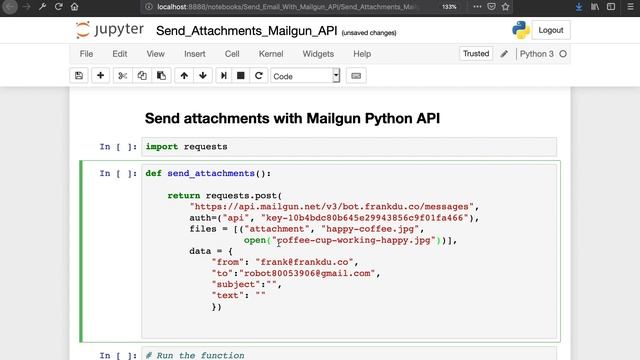Click the Mailgun API URL string

pos(331,207)
